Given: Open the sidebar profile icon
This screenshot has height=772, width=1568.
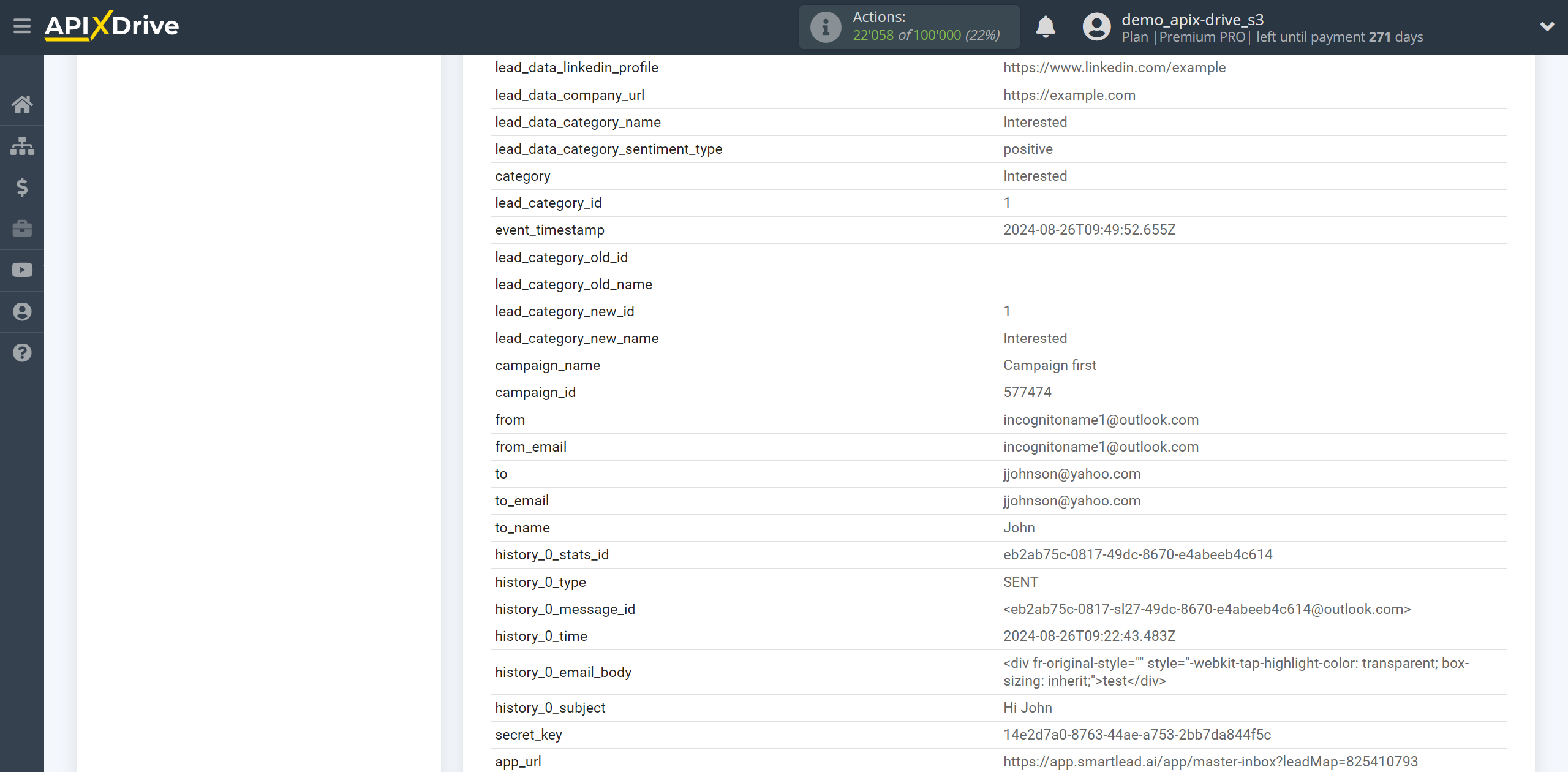Looking at the screenshot, I should click(22, 311).
